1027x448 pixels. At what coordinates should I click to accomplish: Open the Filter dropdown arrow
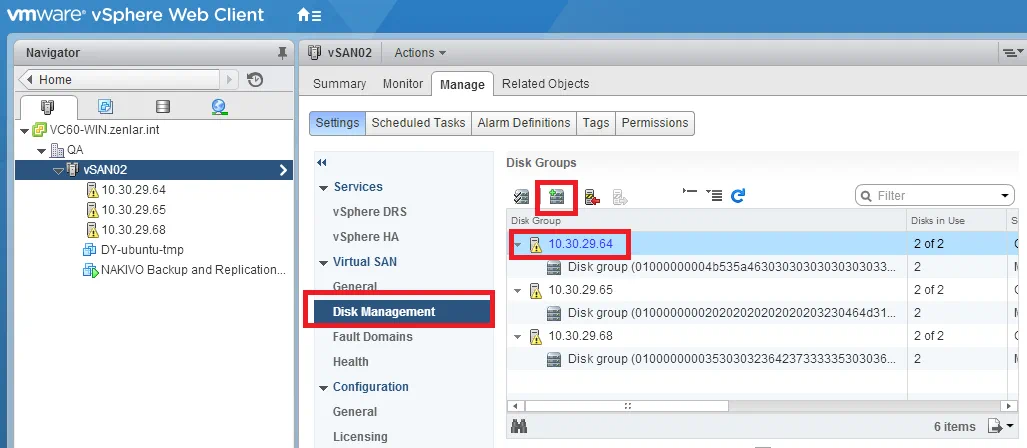(1005, 196)
